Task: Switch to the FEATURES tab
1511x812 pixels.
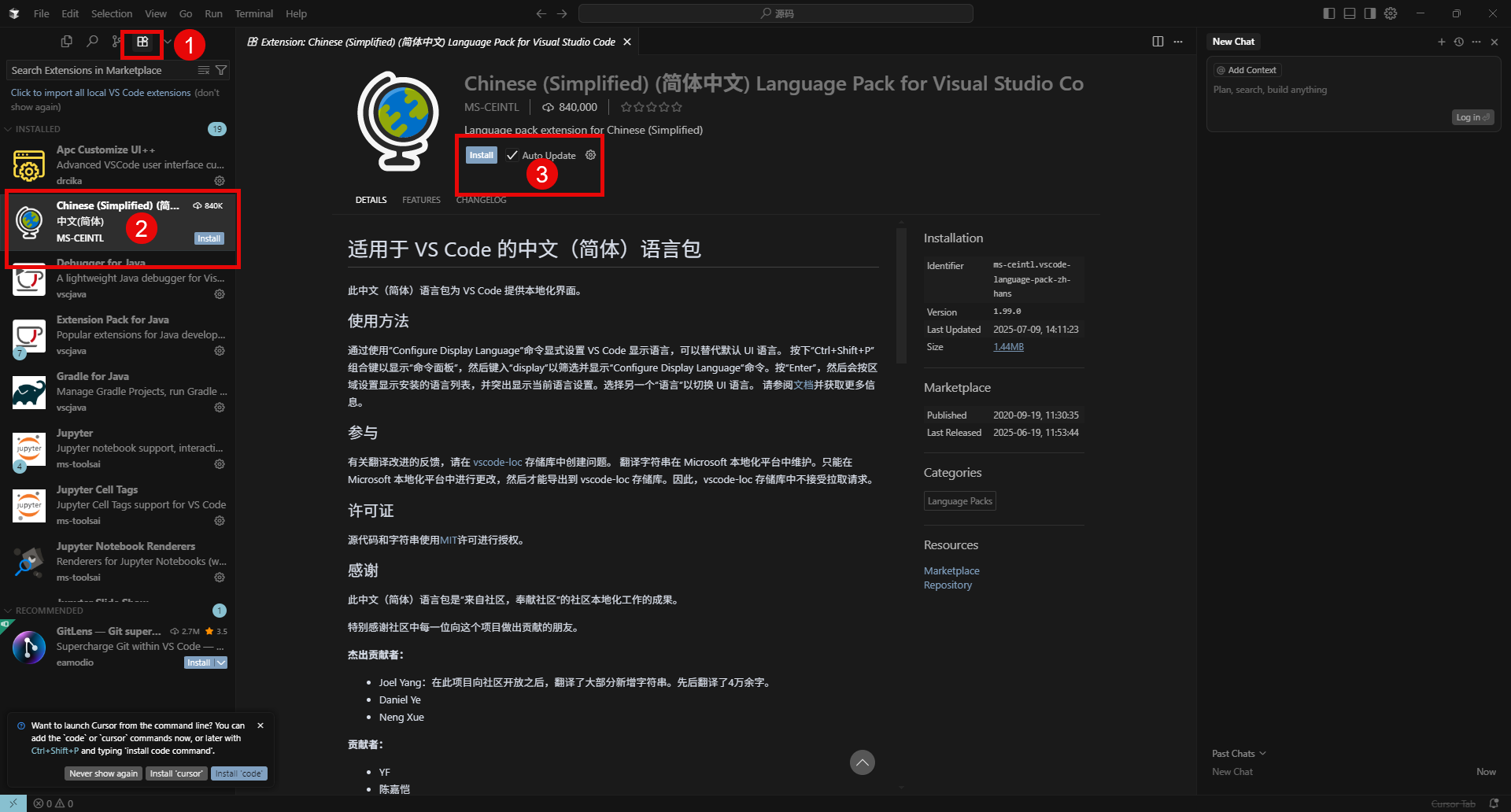Action: pyautogui.click(x=421, y=200)
